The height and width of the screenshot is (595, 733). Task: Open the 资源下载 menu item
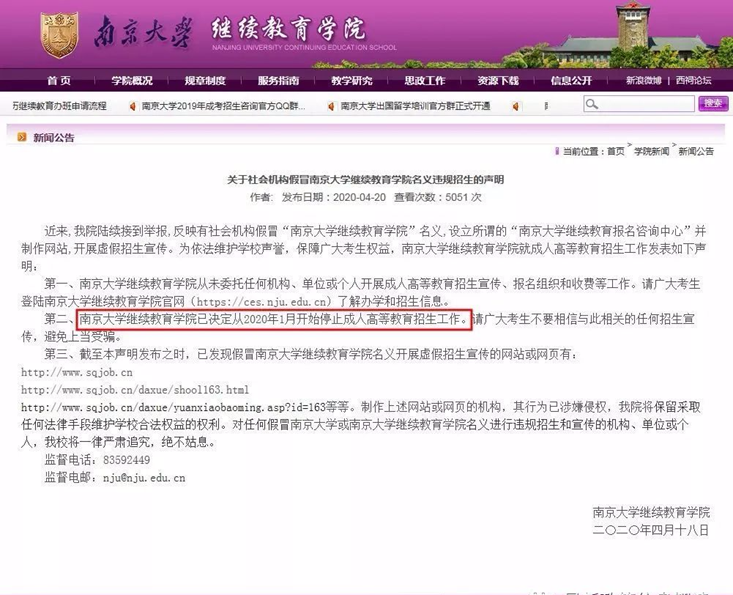(498, 80)
